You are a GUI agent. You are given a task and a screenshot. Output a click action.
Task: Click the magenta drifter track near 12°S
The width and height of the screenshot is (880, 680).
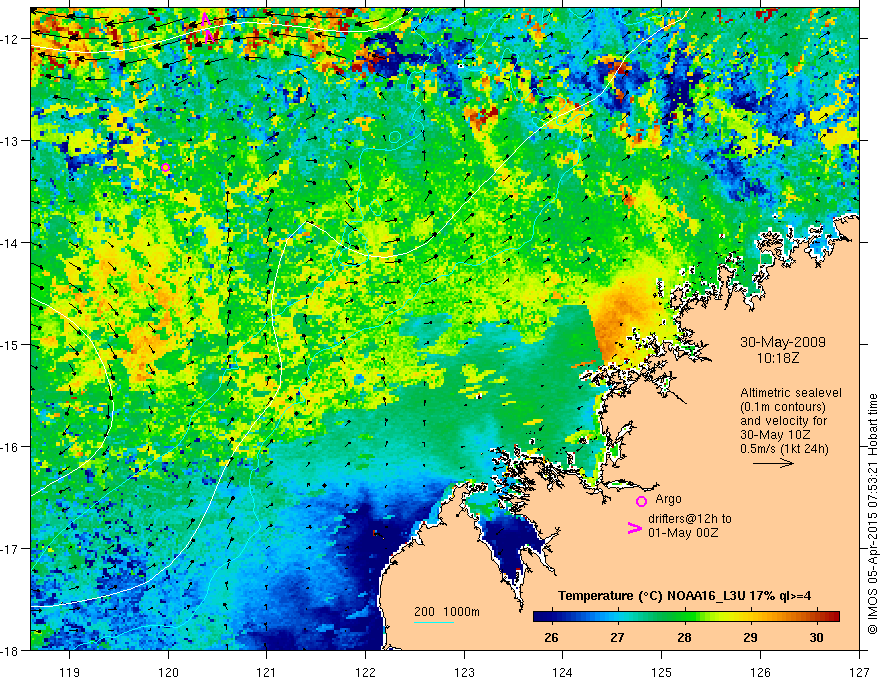coord(206,29)
